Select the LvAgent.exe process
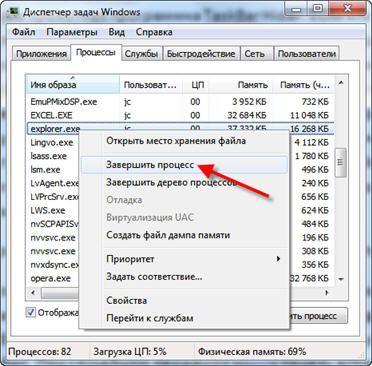The image size is (372, 366). 54,183
